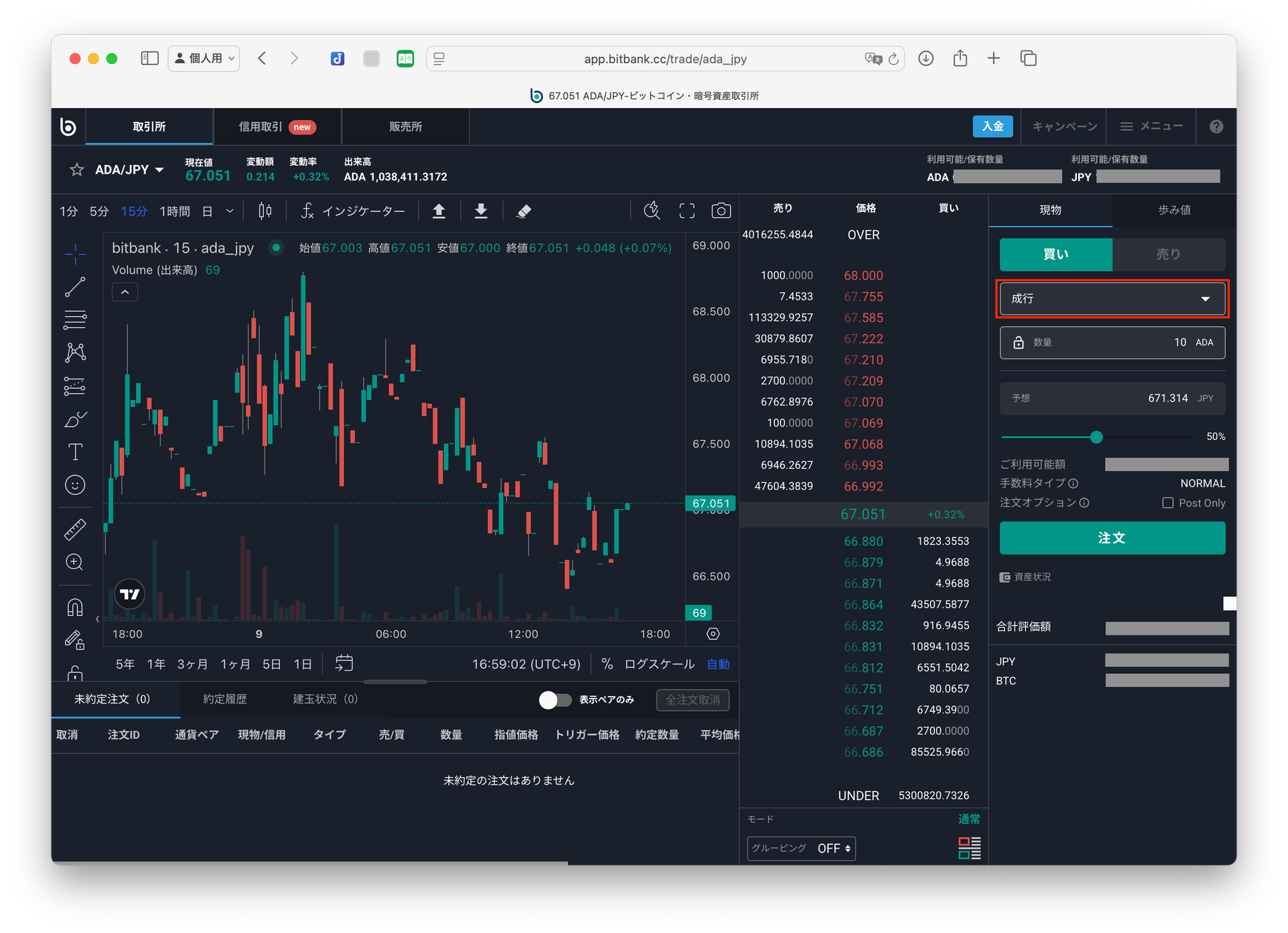Open the ruler measure tool
This screenshot has width=1288, height=933.
[75, 529]
